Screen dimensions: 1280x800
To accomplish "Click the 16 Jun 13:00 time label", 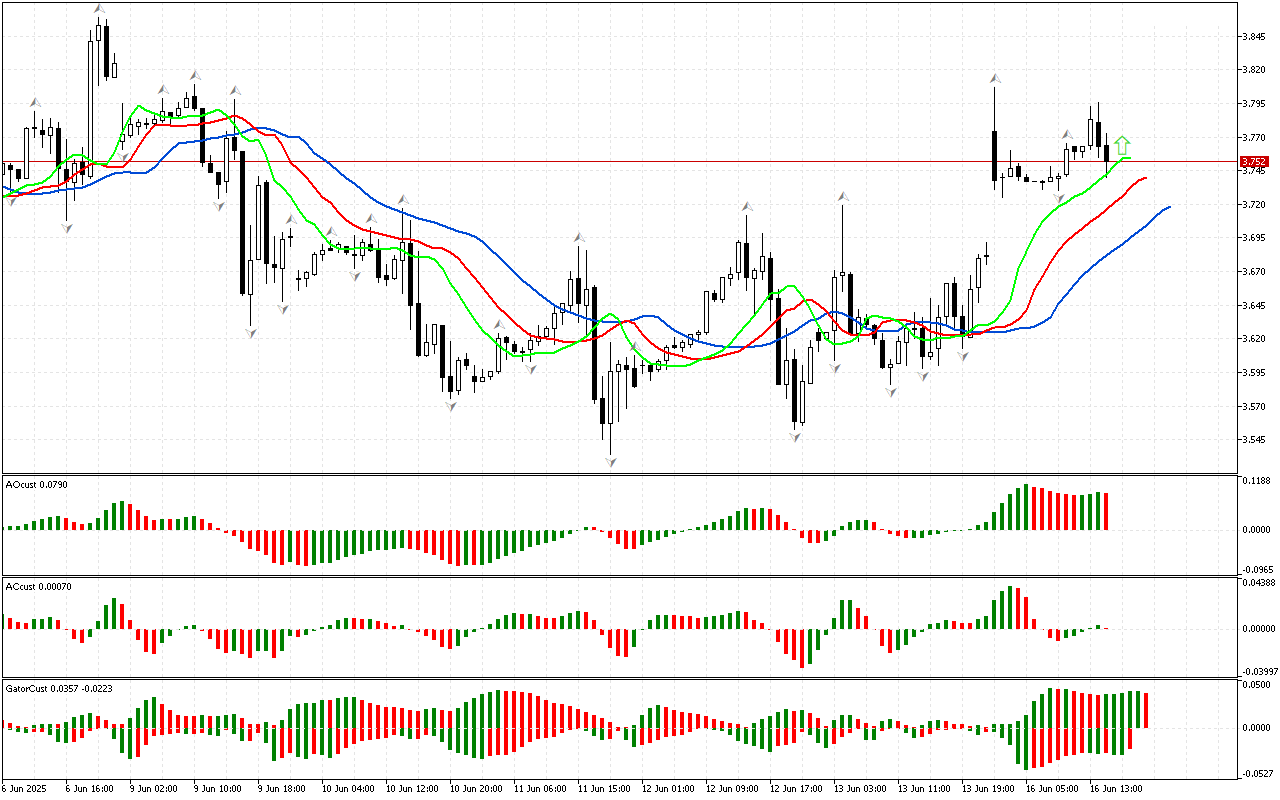I will tap(1116, 789).
